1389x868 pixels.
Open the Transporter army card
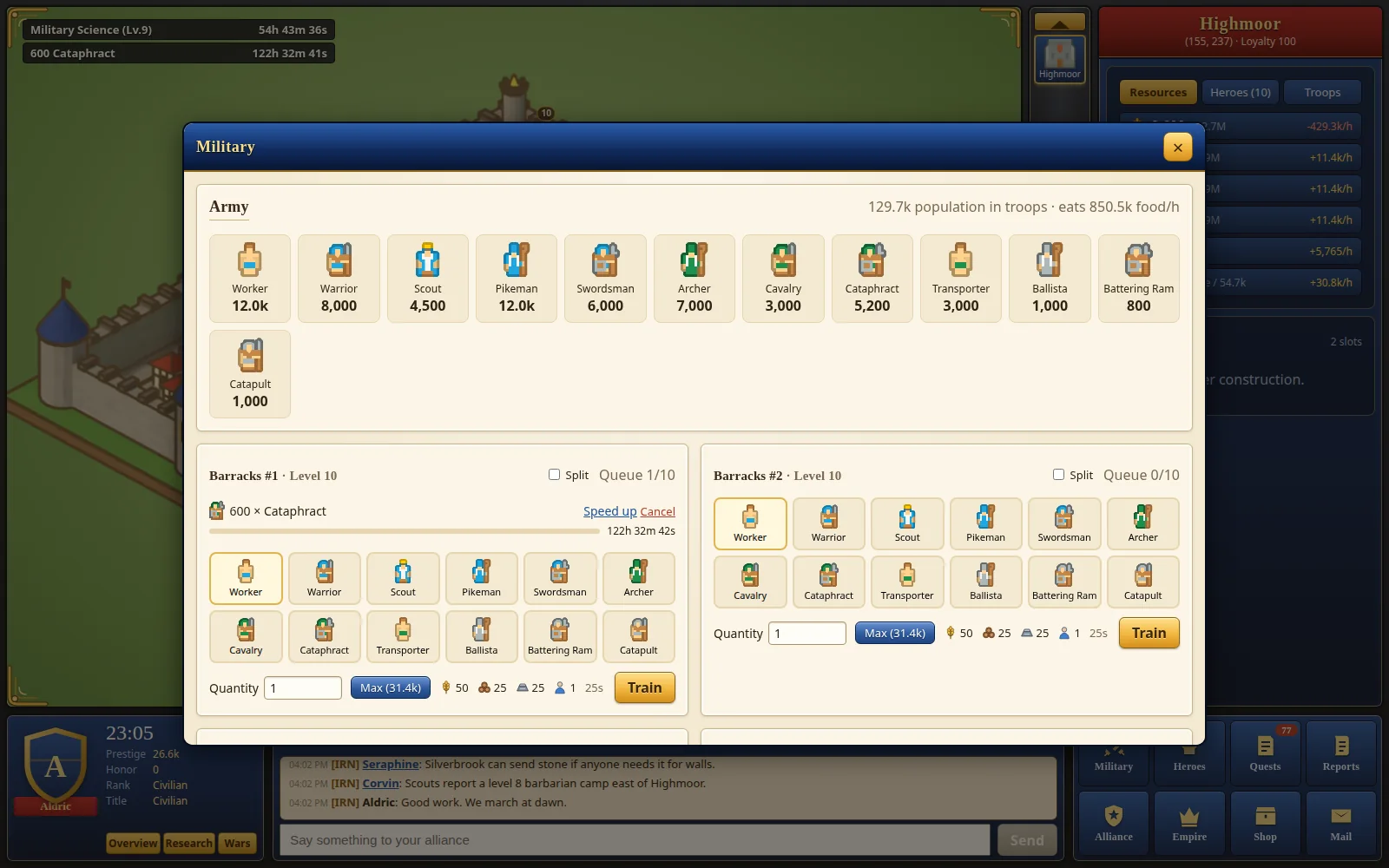961,279
